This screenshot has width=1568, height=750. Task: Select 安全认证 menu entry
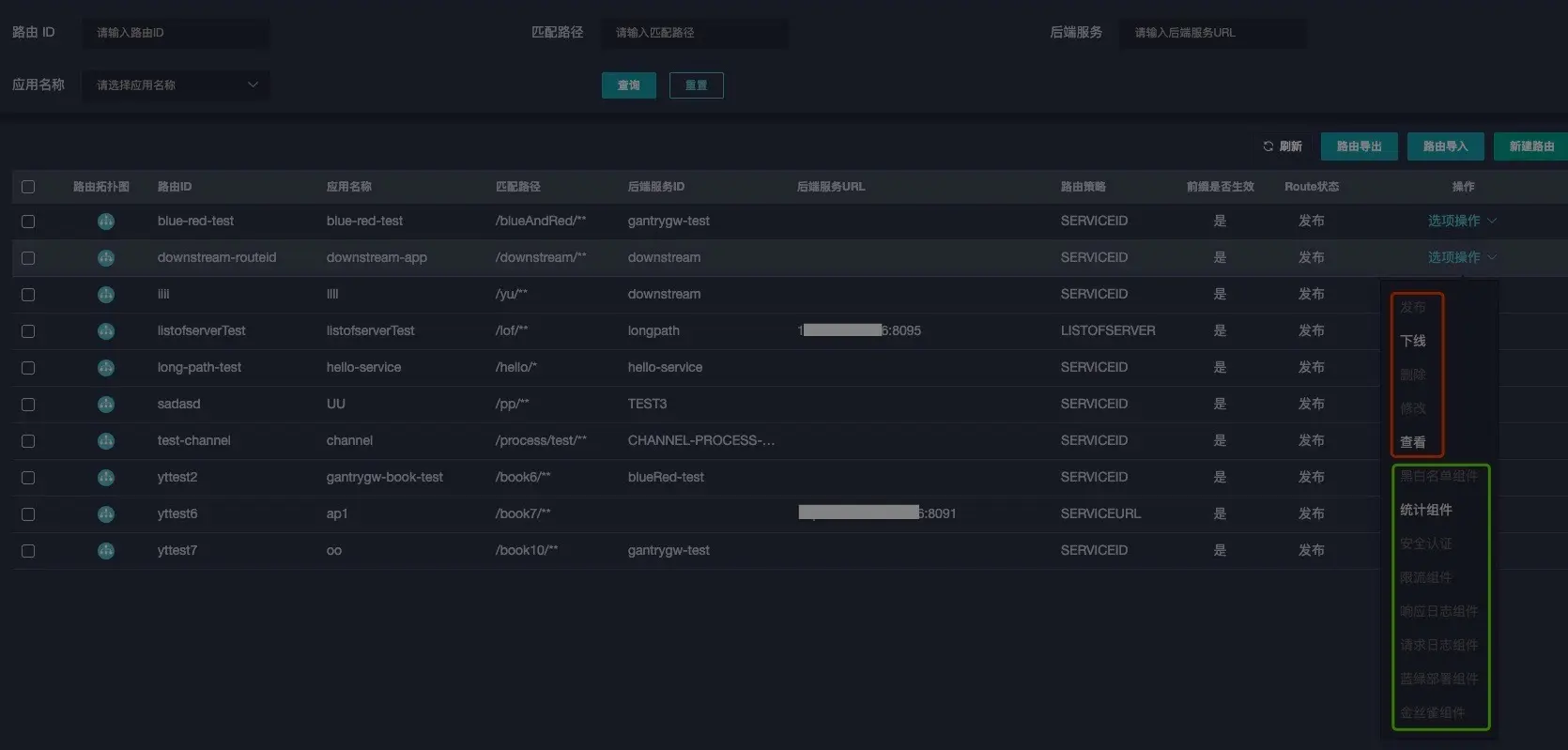(x=1426, y=543)
